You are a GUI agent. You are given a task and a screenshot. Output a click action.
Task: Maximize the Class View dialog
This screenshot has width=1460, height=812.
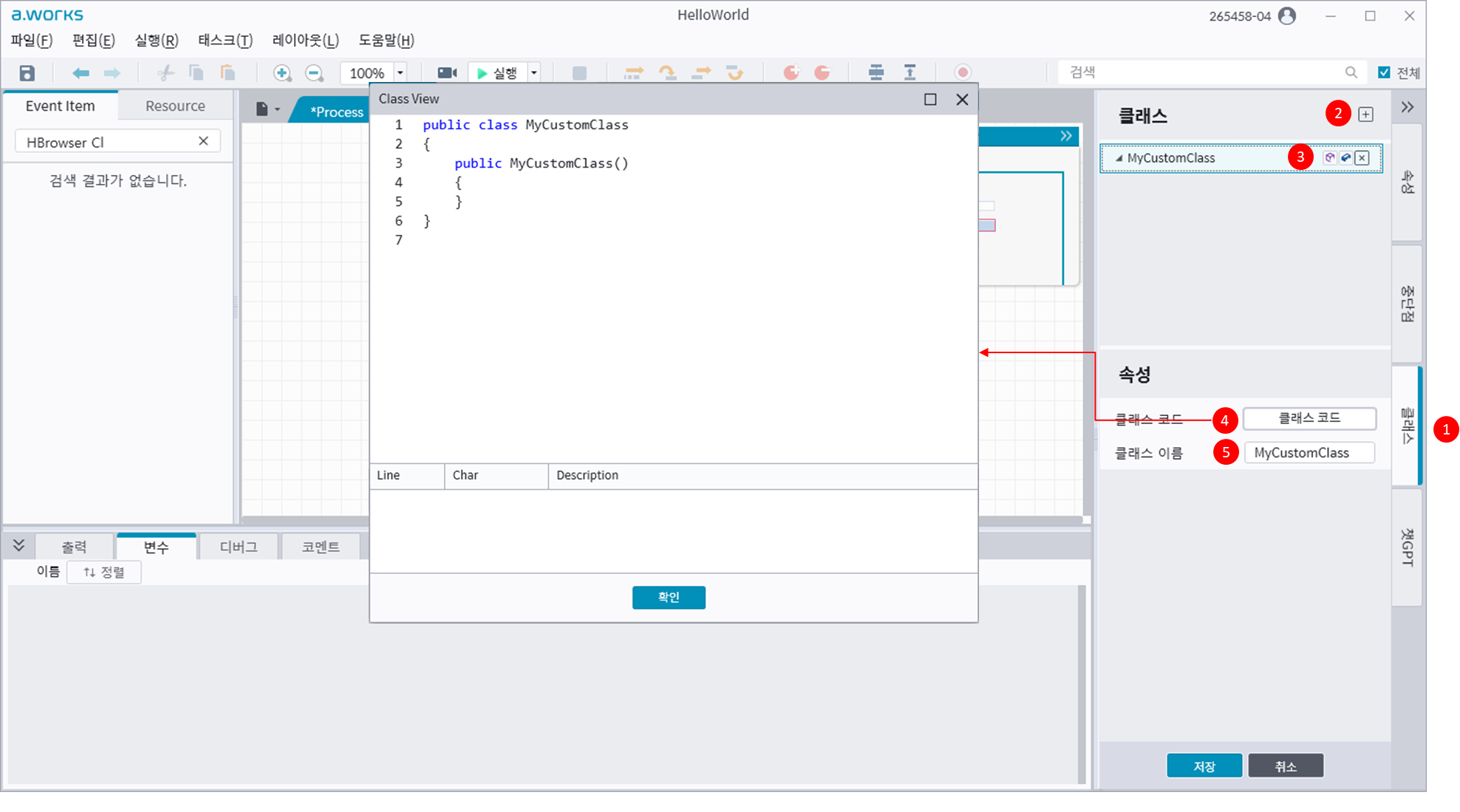click(x=930, y=99)
